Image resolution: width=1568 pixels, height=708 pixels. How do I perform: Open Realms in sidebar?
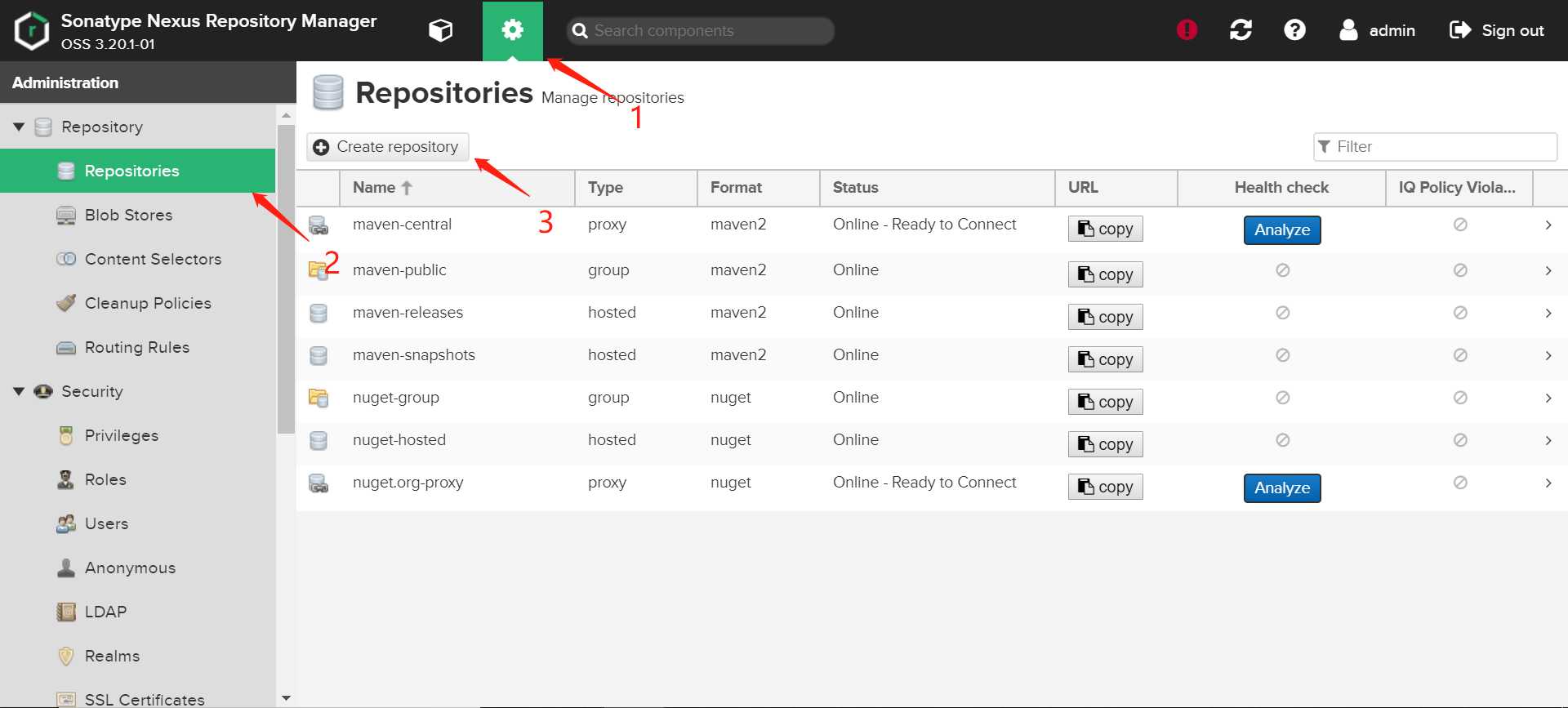point(137,656)
